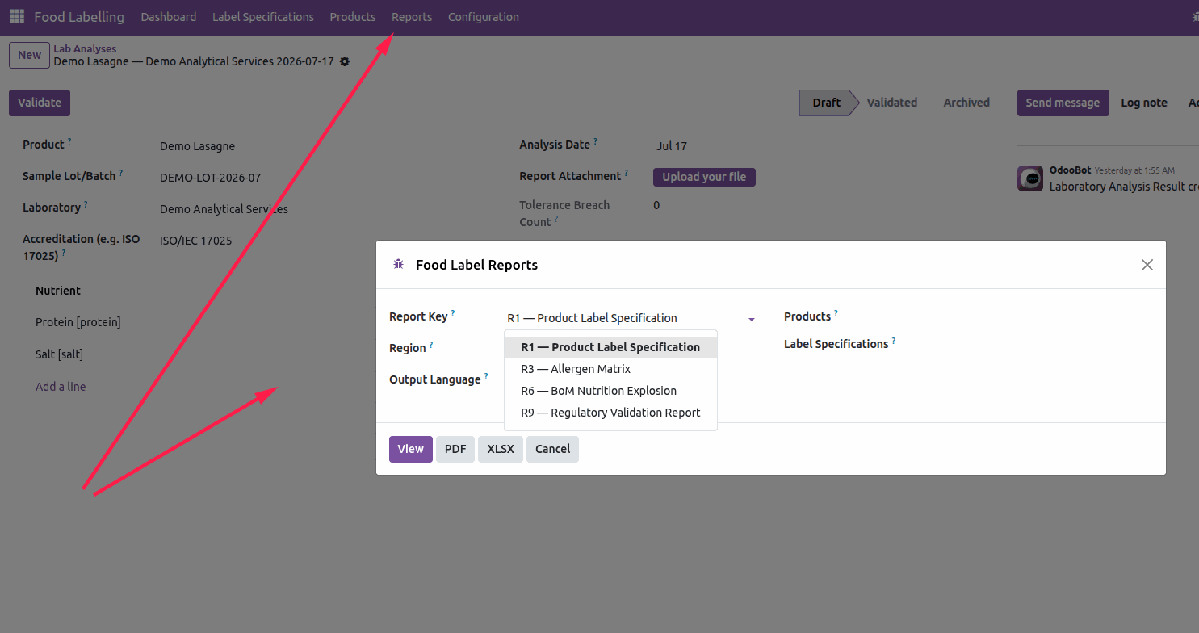
Task: Click the Cancel button in dialog
Action: [x=552, y=450]
